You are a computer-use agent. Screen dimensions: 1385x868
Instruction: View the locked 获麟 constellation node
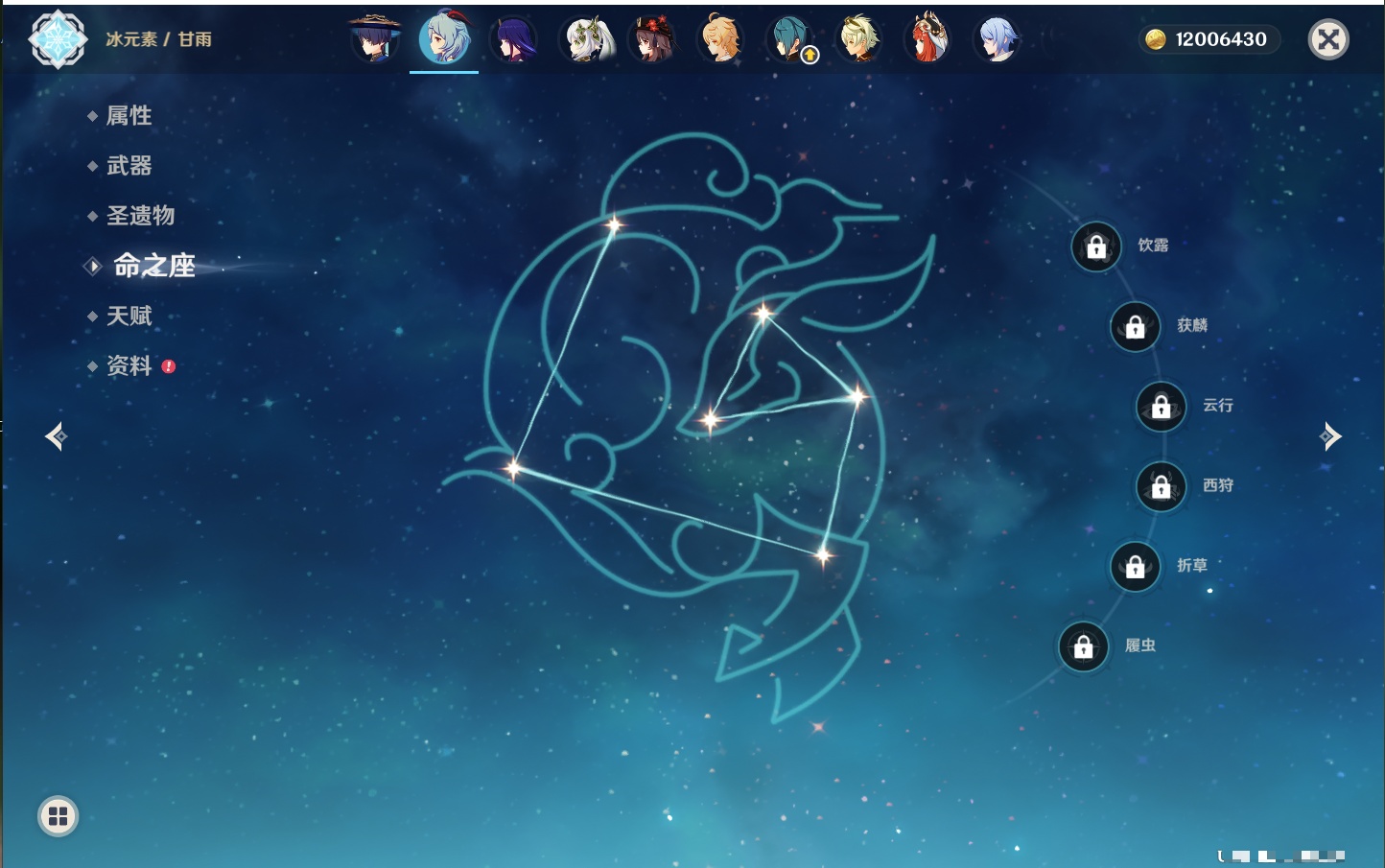1135,328
